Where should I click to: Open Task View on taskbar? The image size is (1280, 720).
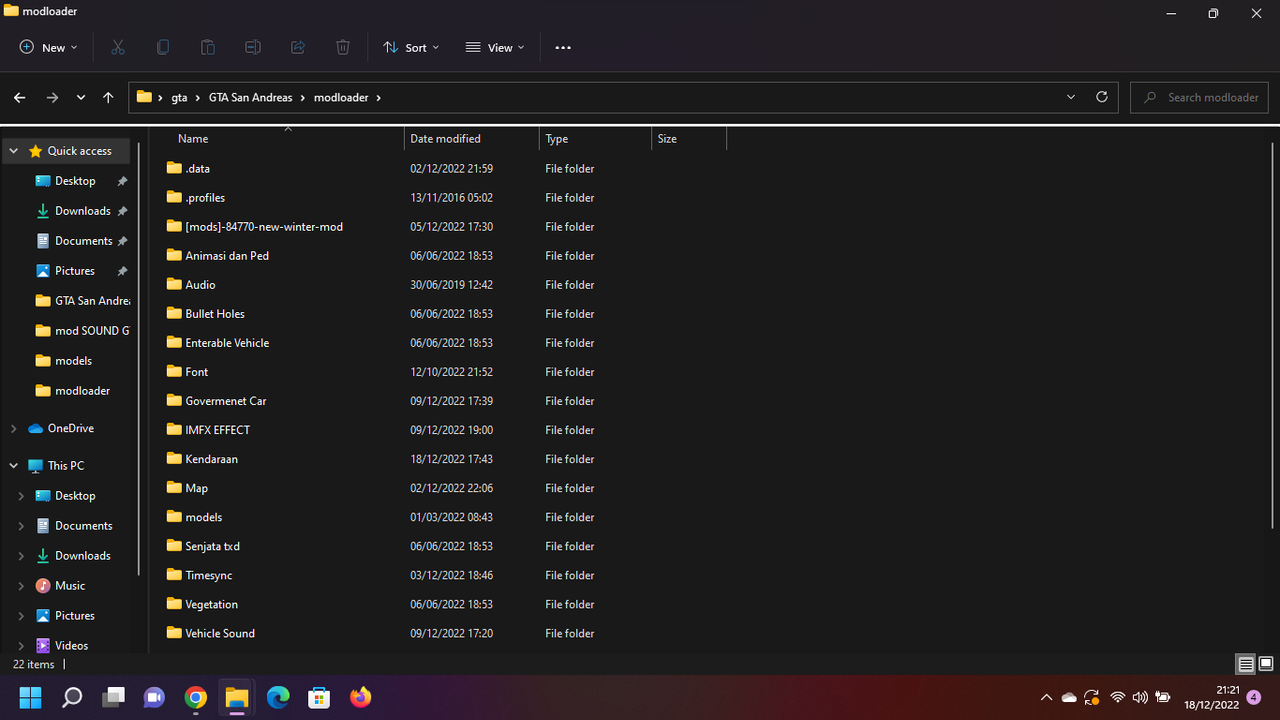point(114,697)
